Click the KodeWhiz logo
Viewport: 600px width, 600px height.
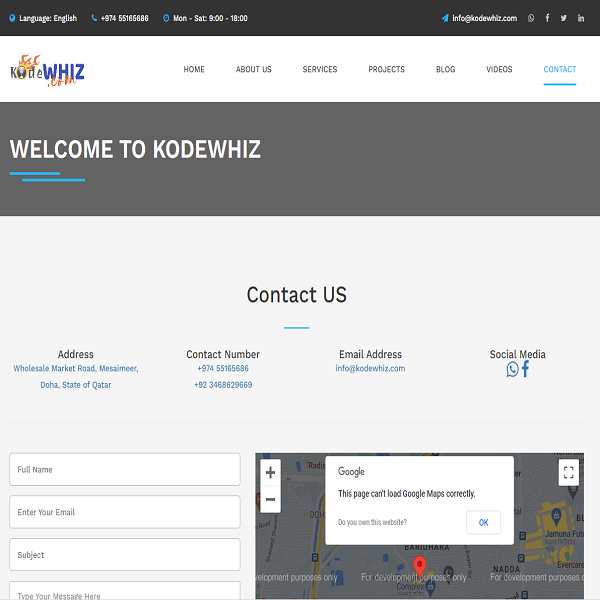click(x=47, y=71)
